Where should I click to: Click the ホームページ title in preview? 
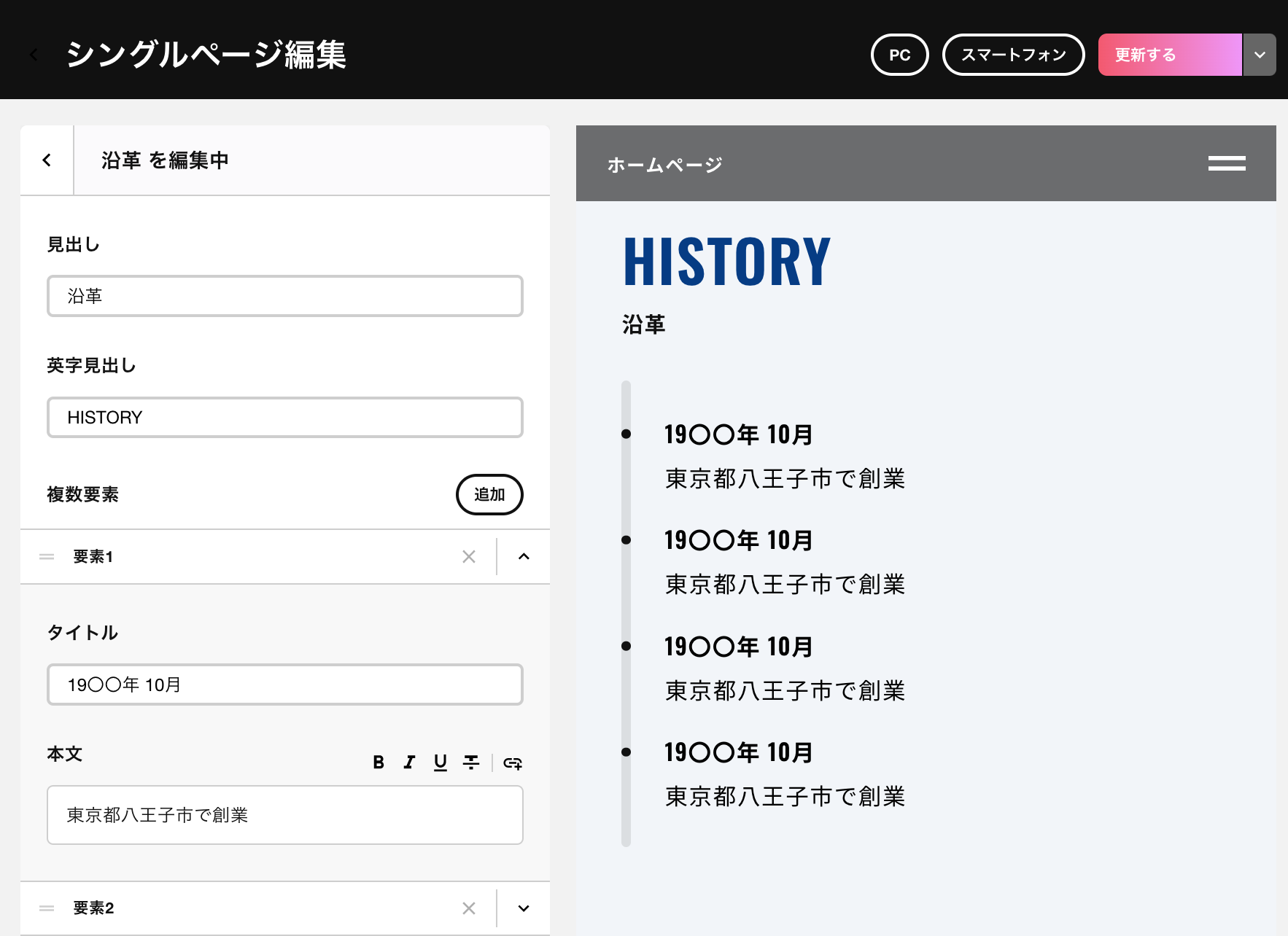coord(664,165)
